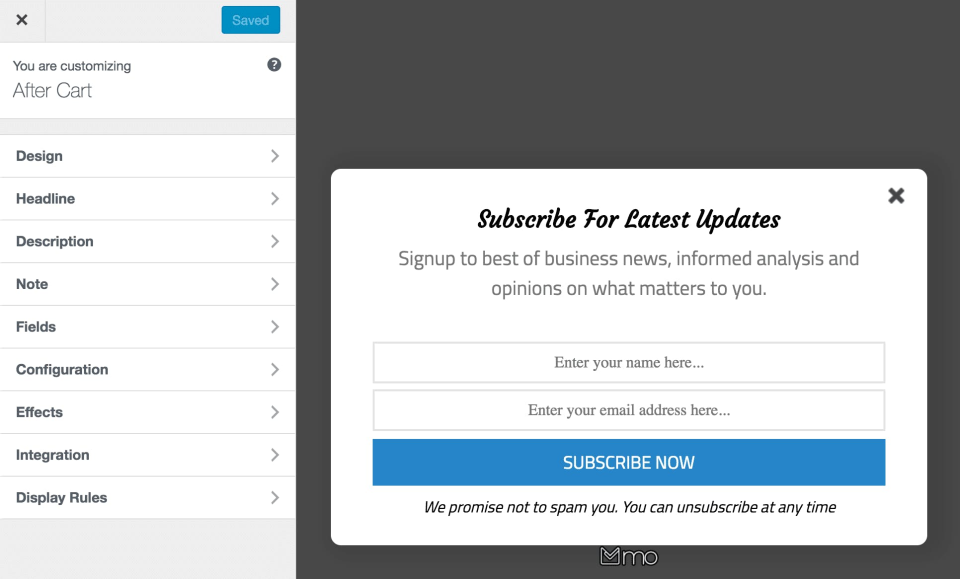Viewport: 960px width, 579px height.
Task: Open the Configuration settings panel
Action: point(148,369)
